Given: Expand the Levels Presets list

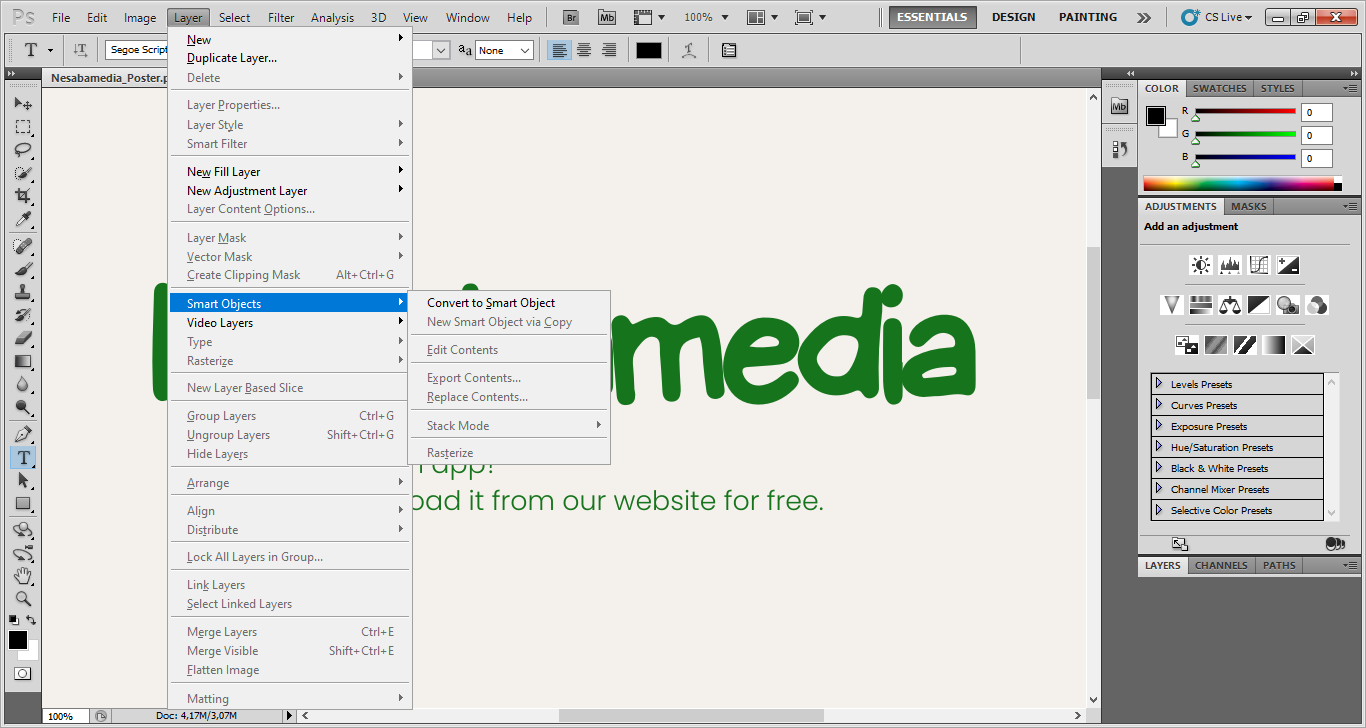Looking at the screenshot, I should coord(1159,384).
